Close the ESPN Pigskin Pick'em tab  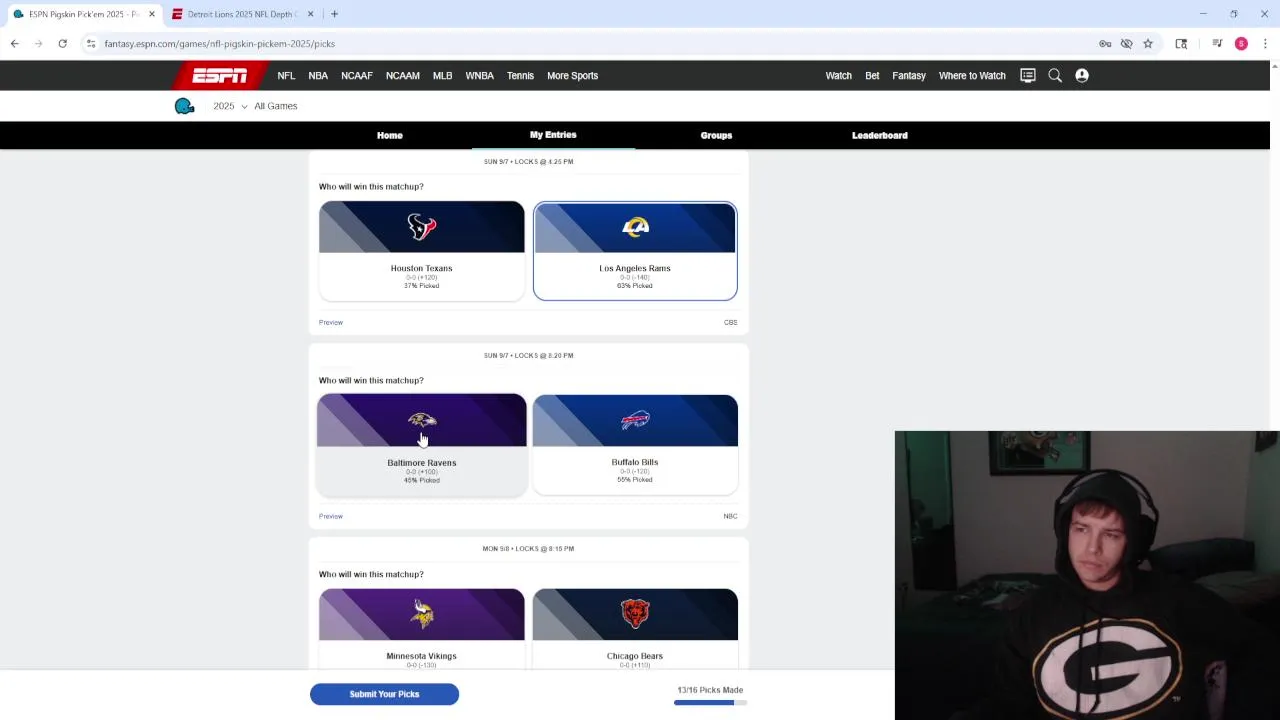tap(152, 14)
